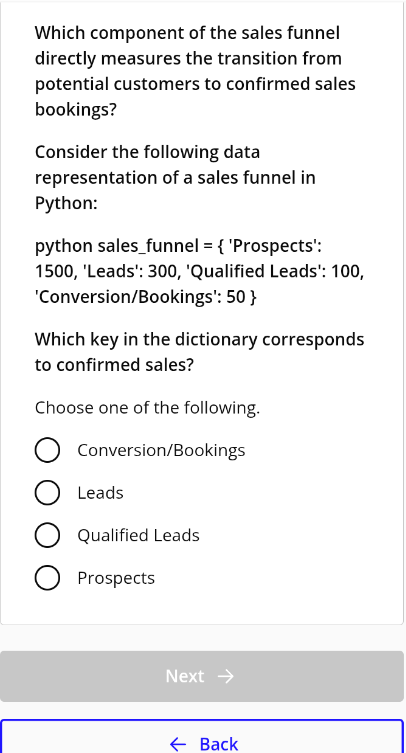Choose the Leads radio option

tap(47, 493)
